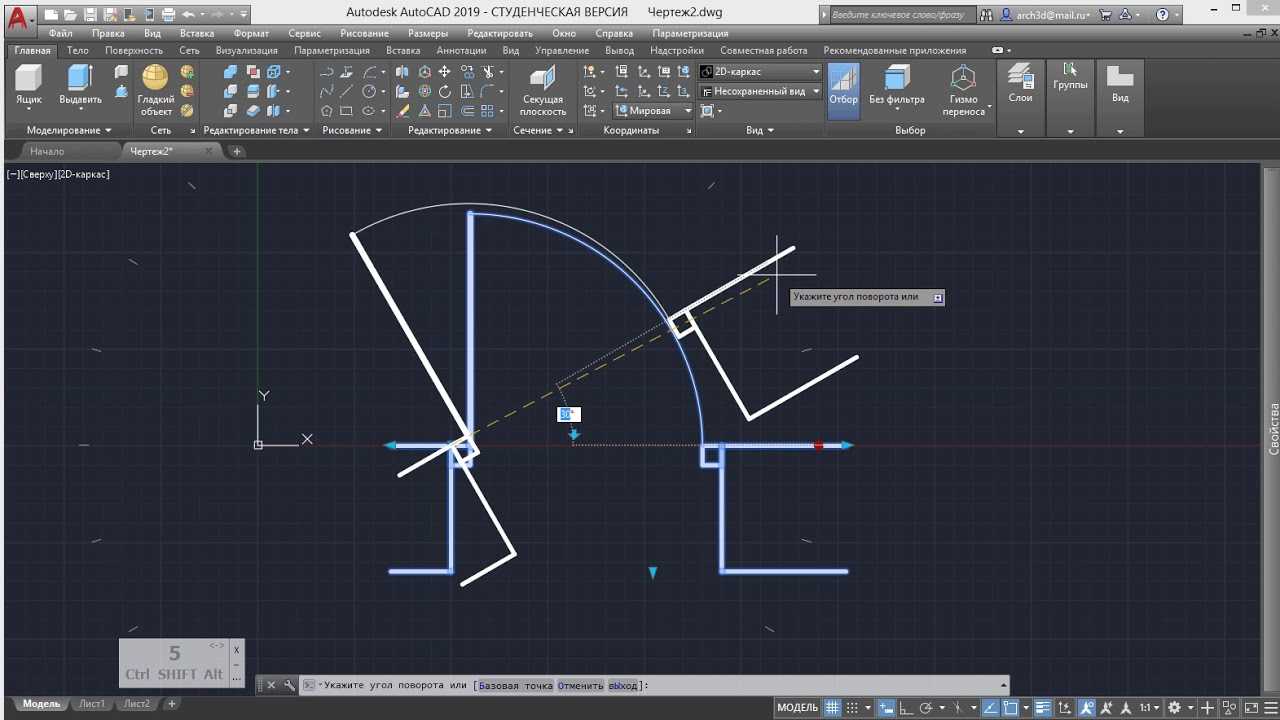Expand the Моделирование panel
1280x720 pixels.
pyautogui.click(x=68, y=130)
